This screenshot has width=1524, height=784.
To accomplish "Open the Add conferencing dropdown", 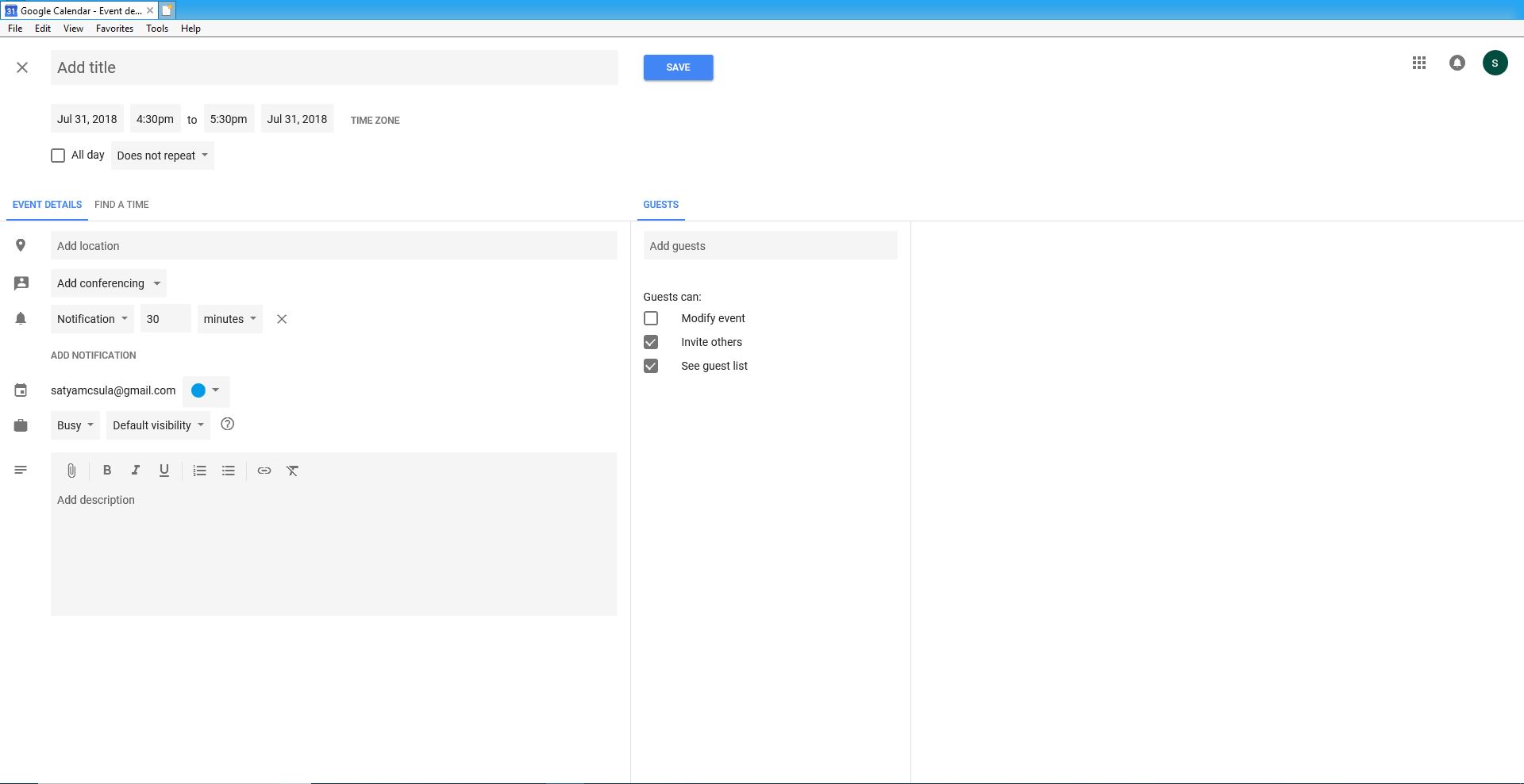I will [109, 283].
